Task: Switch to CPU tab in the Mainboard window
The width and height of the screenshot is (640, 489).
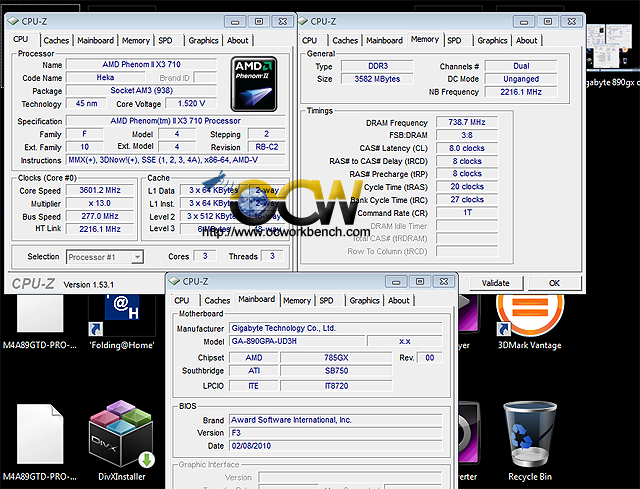Action: pos(182,300)
